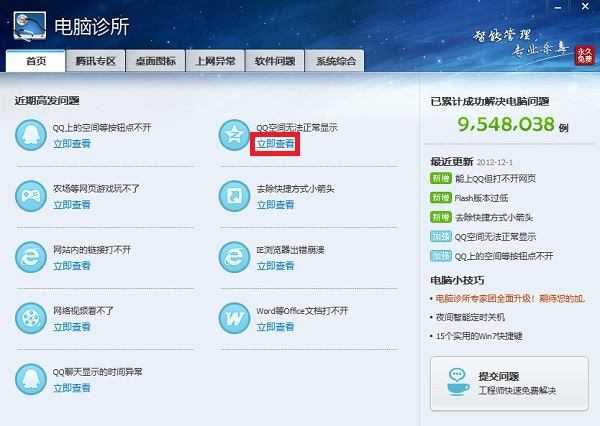Open tip 夜间智能定时关机
This screenshot has width=600, height=426.
tap(470, 317)
